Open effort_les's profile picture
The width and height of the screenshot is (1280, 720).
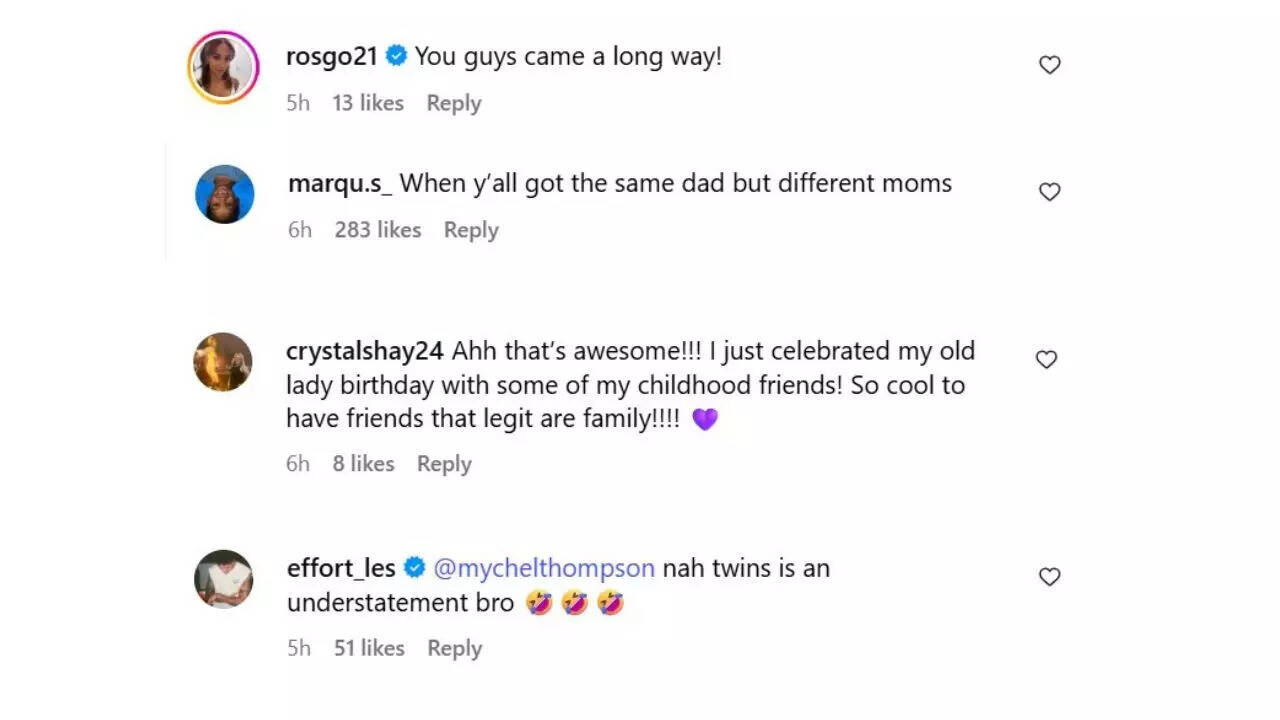click(223, 579)
